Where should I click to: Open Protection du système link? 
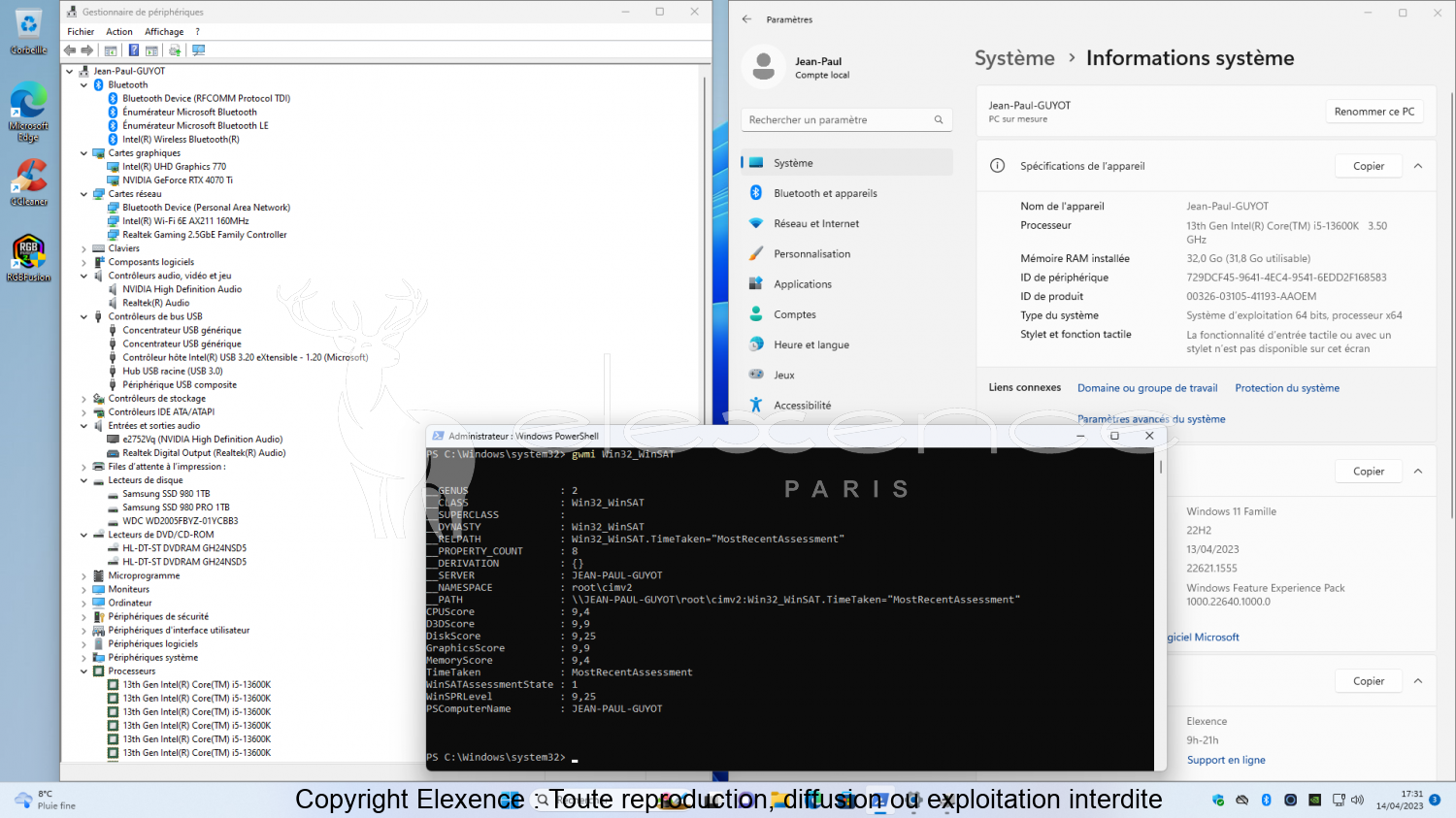click(x=1287, y=388)
